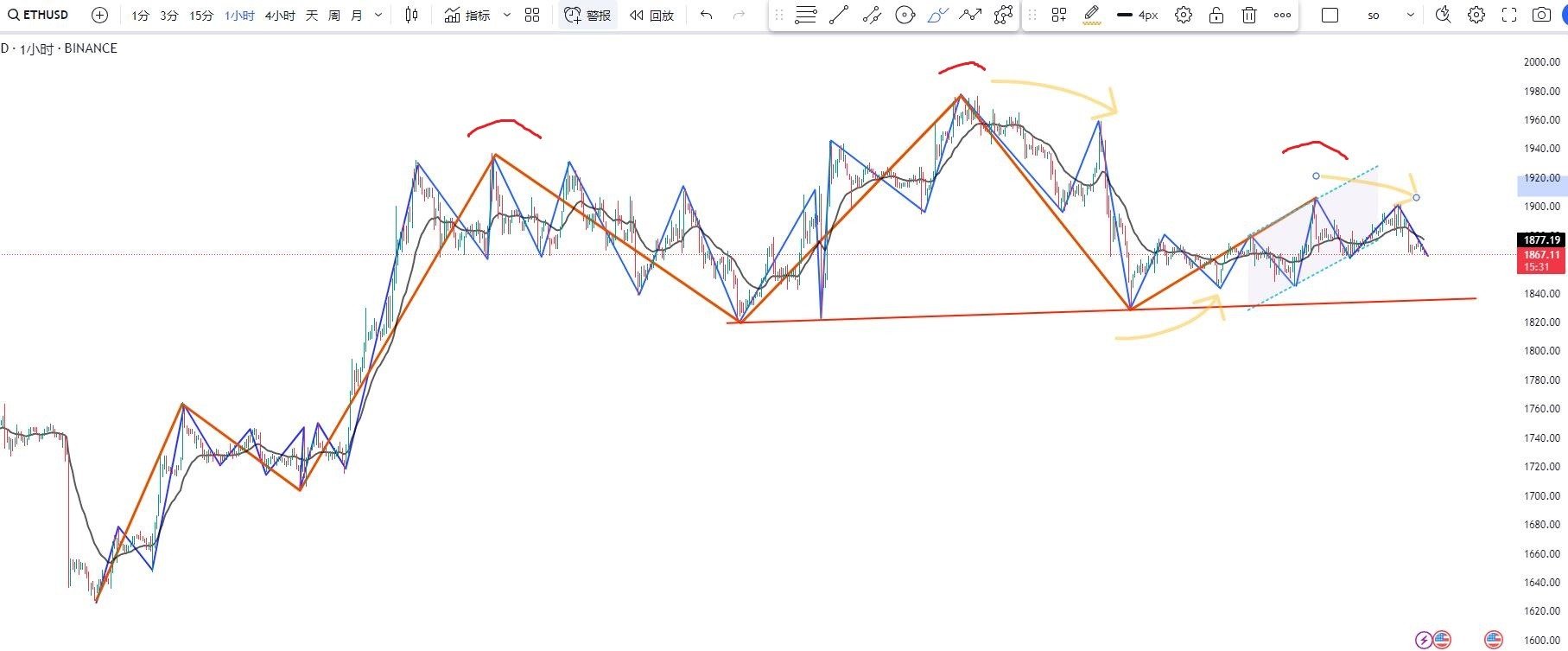The width and height of the screenshot is (1568, 651).
Task: Undo the last action
Action: [x=707, y=15]
